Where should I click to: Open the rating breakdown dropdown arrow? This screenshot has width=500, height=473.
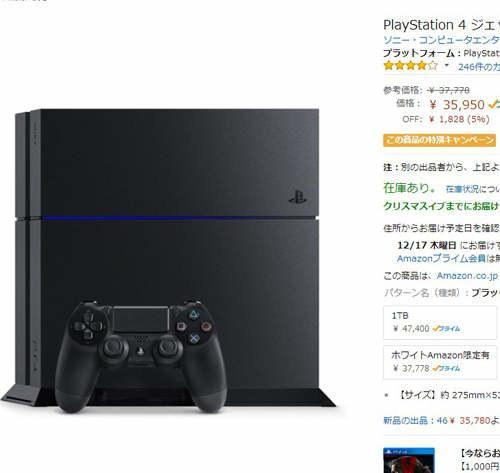coord(447,65)
